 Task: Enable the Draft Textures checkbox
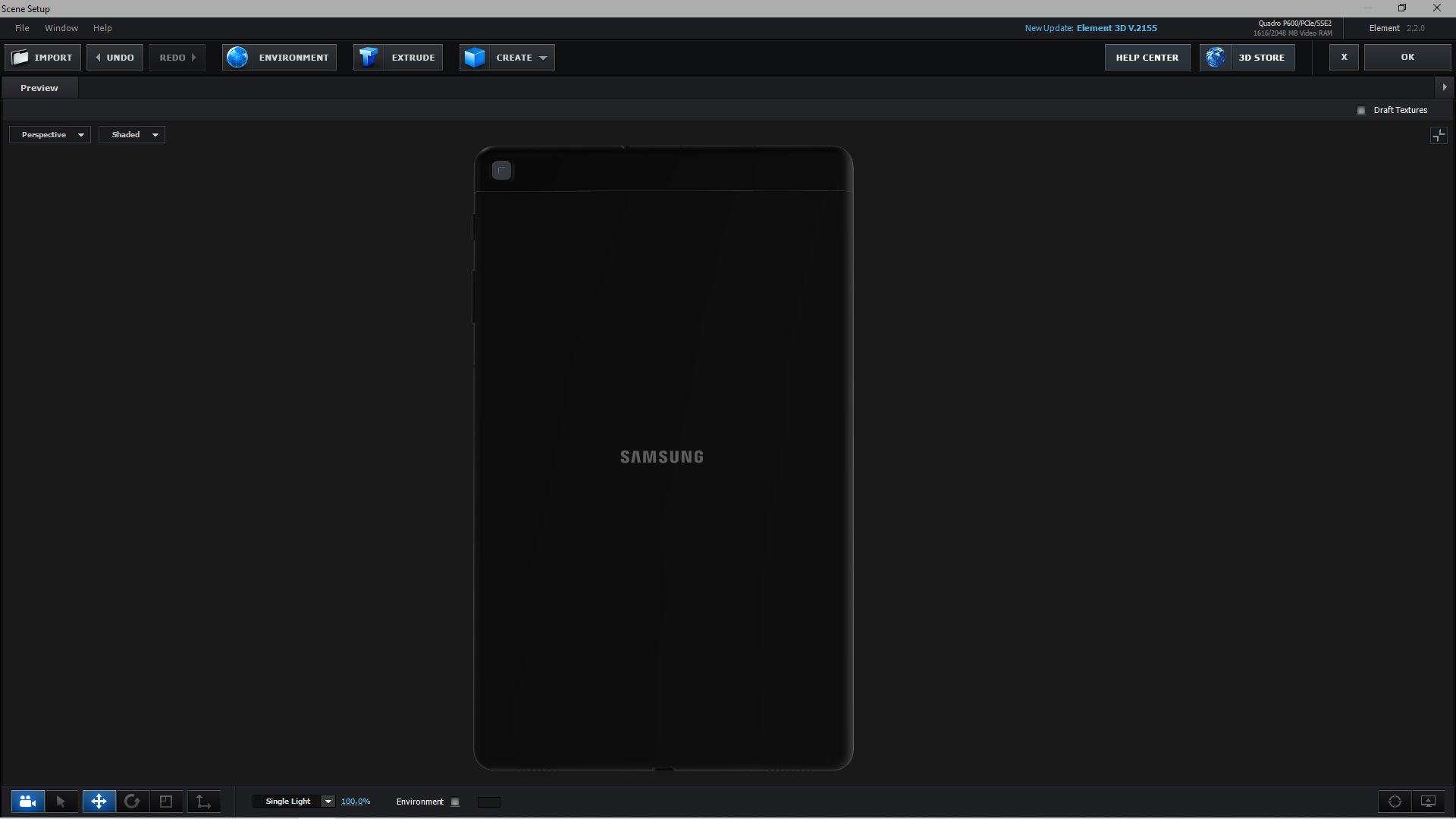pyautogui.click(x=1361, y=111)
